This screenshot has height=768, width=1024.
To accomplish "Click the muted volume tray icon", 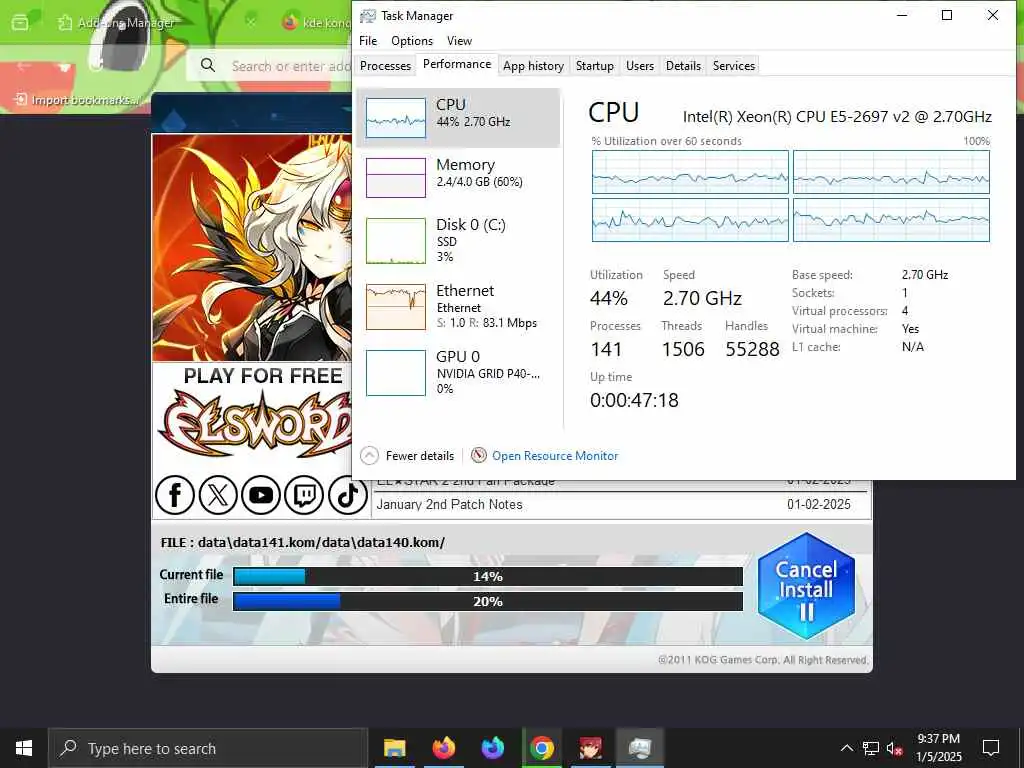I will (x=895, y=748).
